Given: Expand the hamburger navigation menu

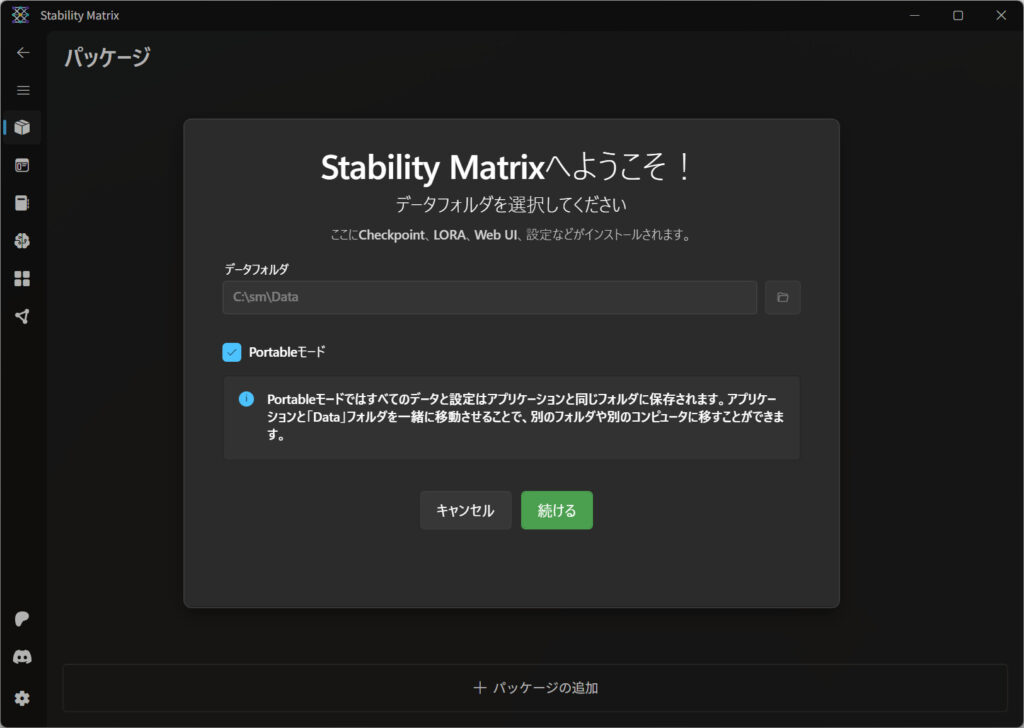Looking at the screenshot, I should point(23,90).
